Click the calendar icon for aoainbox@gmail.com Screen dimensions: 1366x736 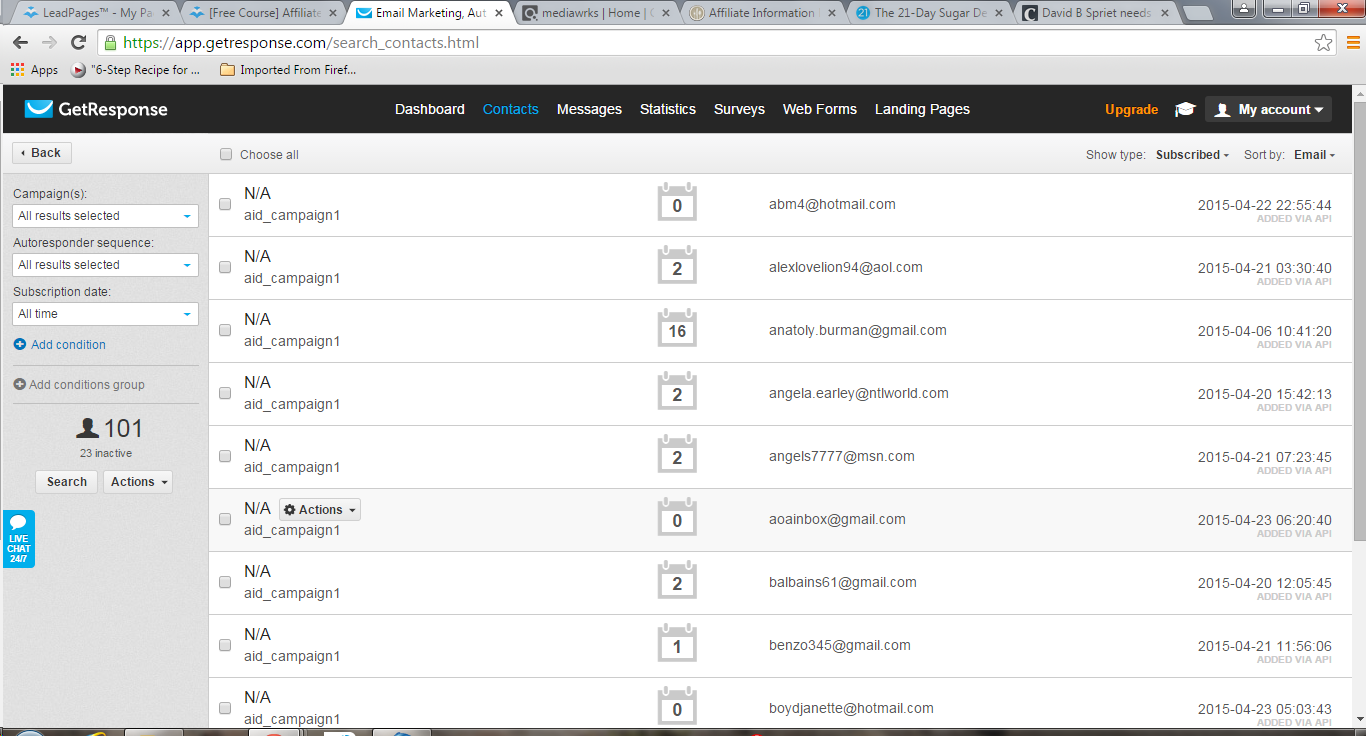[x=677, y=518]
